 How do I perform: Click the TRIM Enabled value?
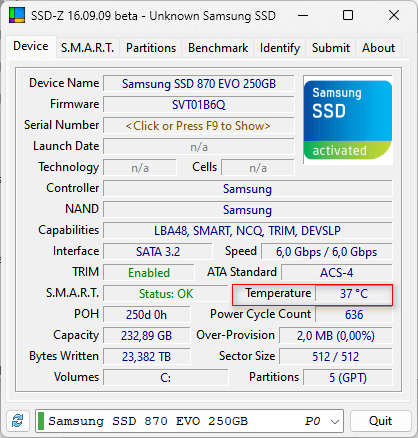(x=149, y=273)
